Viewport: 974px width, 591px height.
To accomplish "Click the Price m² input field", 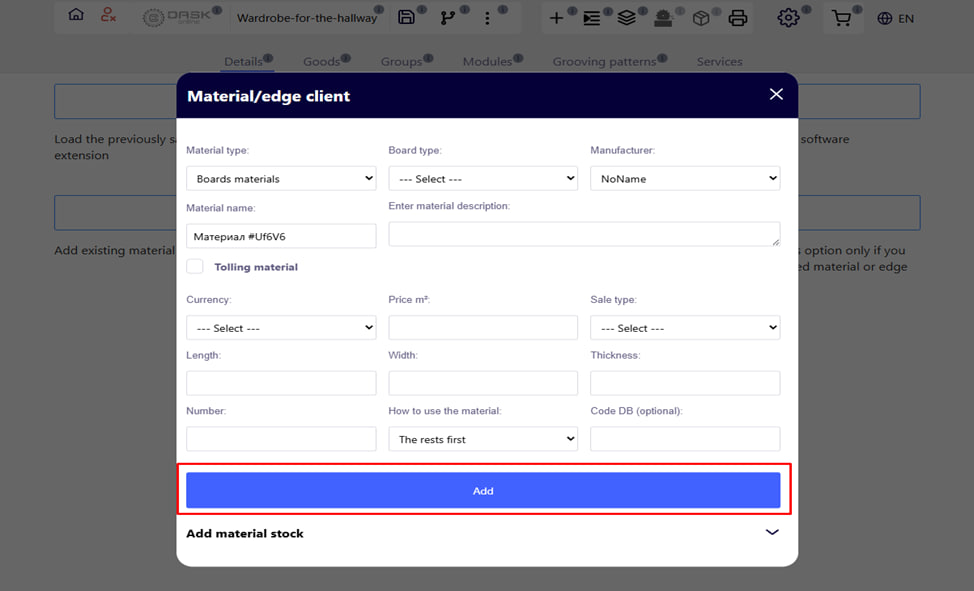I will [x=483, y=328].
